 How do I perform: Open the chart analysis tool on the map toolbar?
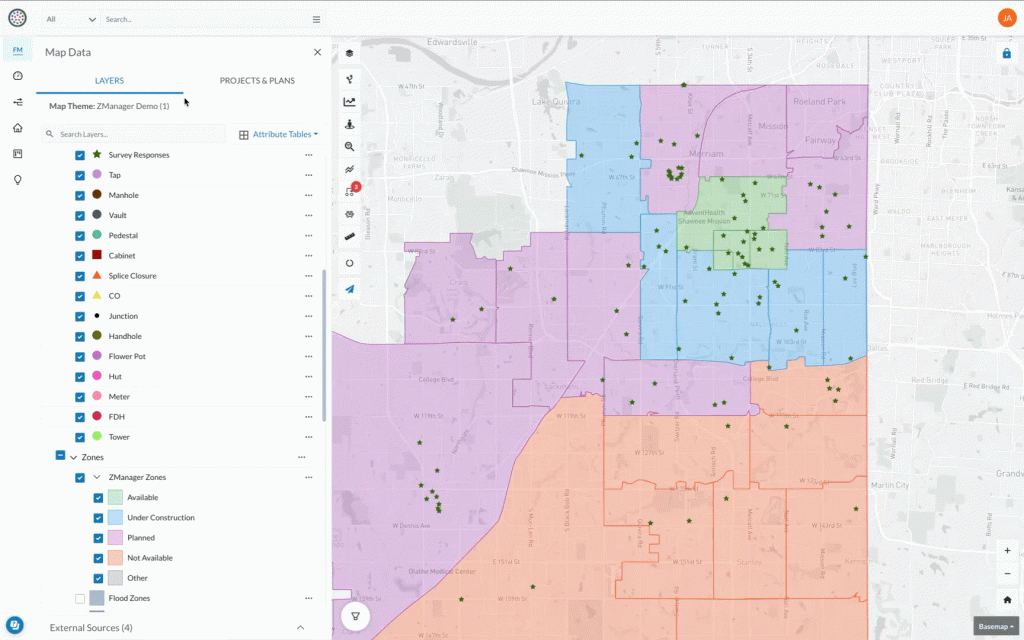point(351,101)
